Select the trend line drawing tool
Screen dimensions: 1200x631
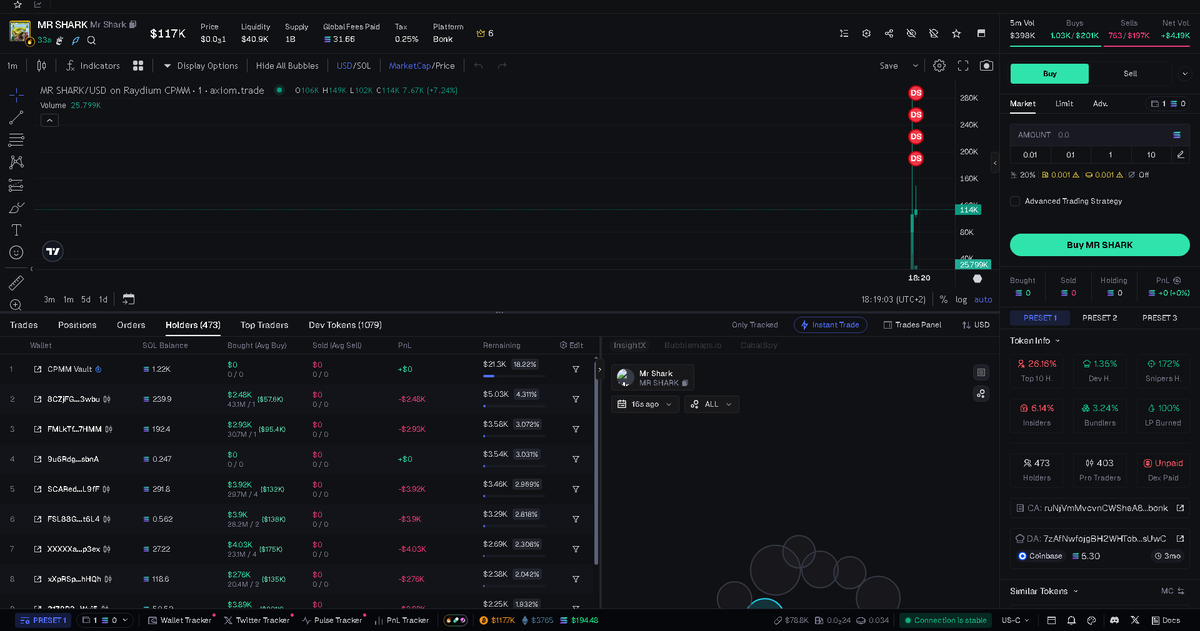(16, 117)
